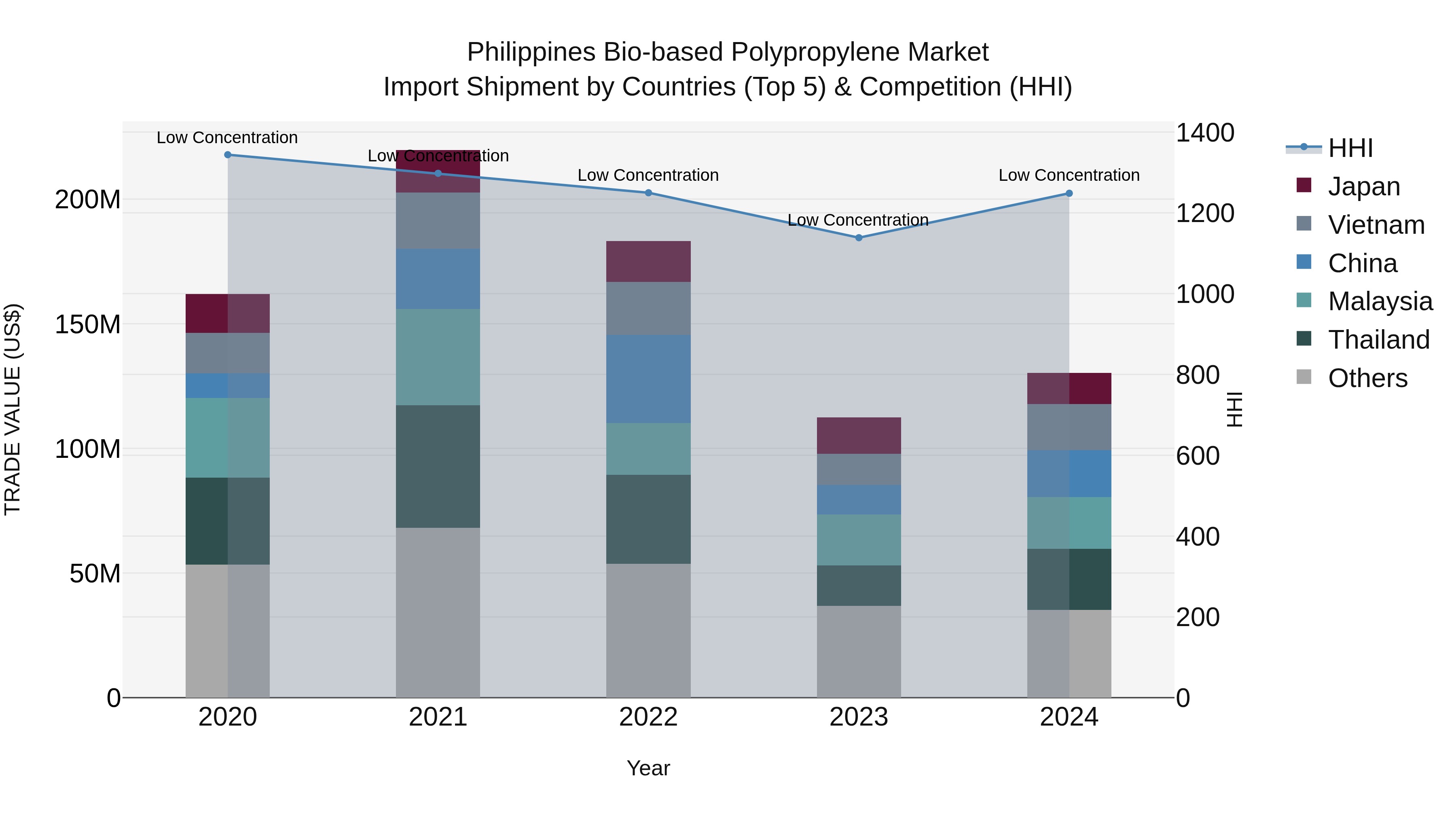Viewport: 1456px width, 819px height.
Task: Click the 2023 Japan bar segment
Action: pyautogui.click(x=859, y=436)
